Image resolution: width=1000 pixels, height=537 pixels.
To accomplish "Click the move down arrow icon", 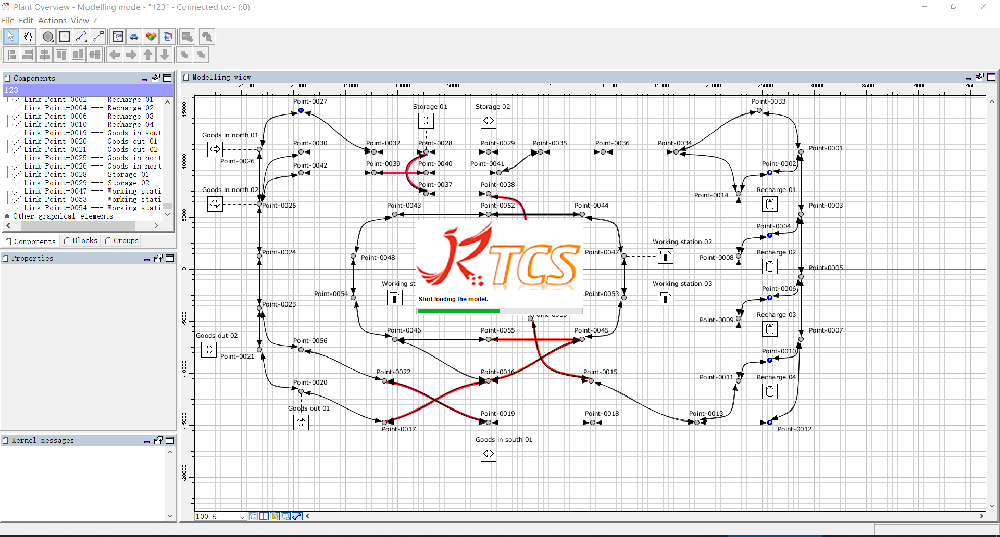I will [x=165, y=55].
